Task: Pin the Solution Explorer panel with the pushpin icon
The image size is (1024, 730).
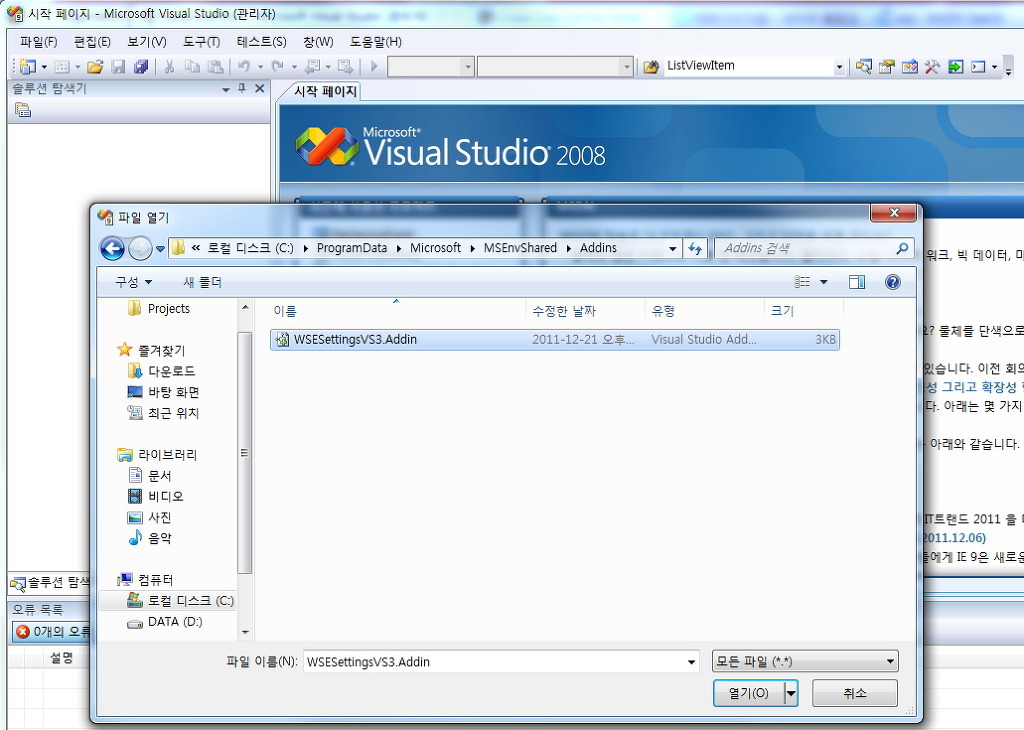Action: (x=242, y=88)
